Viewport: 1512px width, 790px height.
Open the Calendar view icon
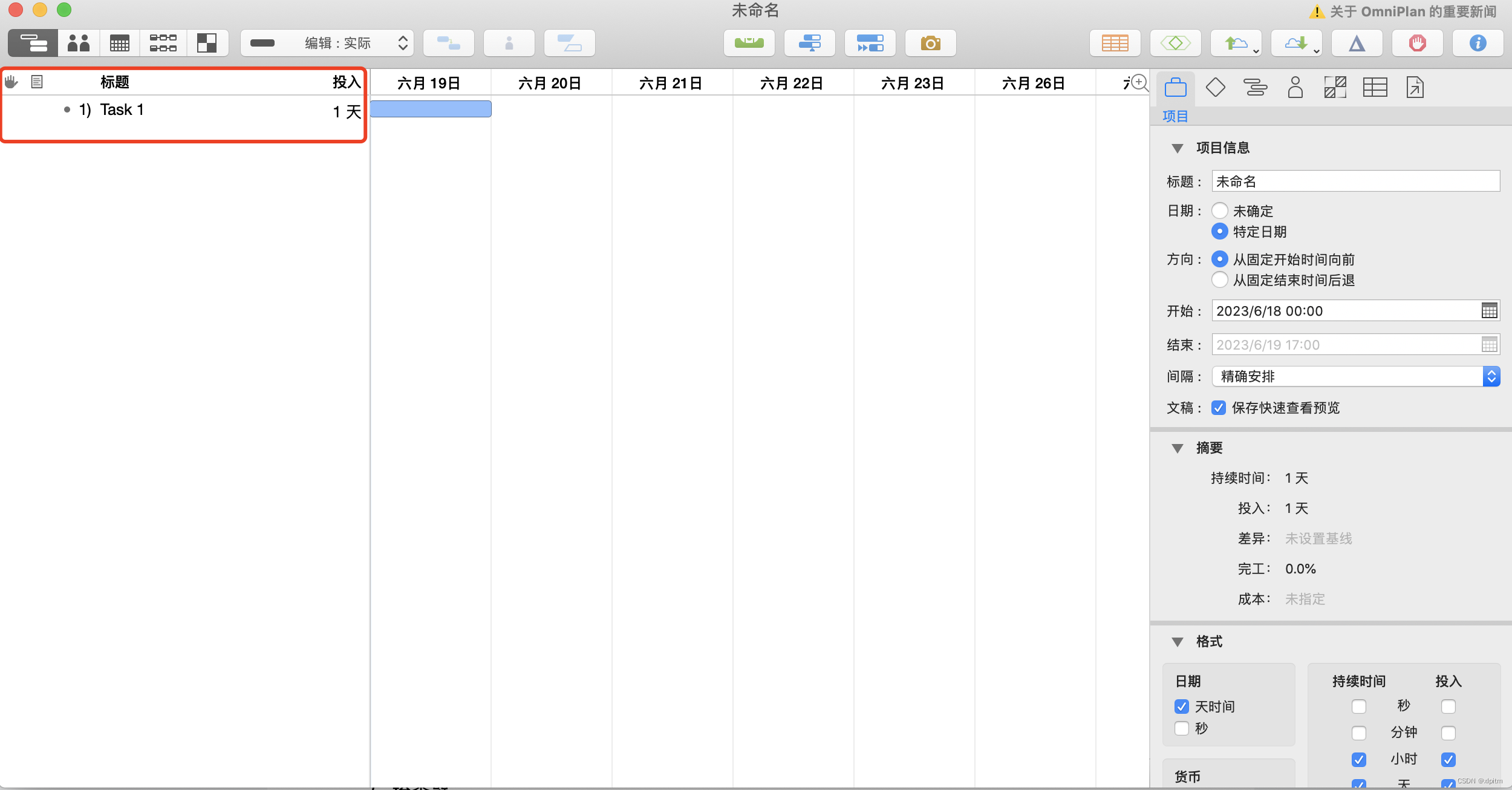pyautogui.click(x=120, y=43)
